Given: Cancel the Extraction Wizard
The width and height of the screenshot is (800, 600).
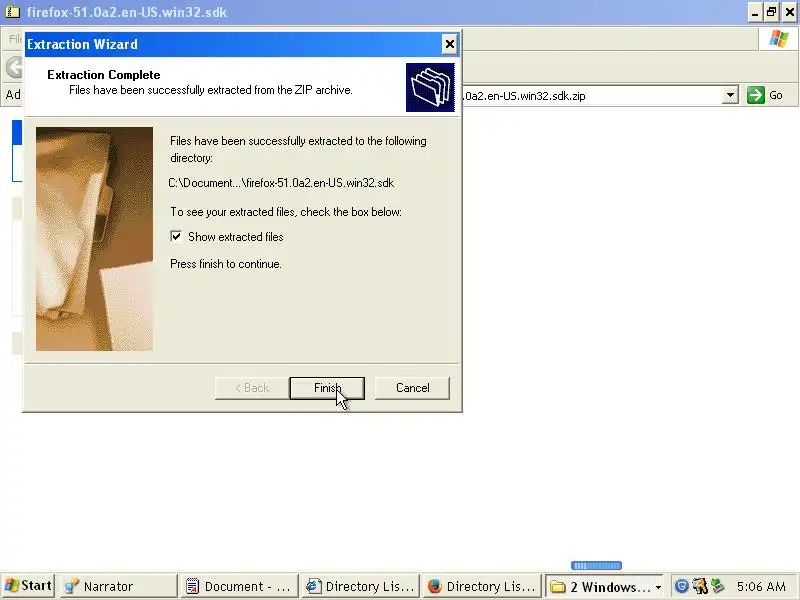Looking at the screenshot, I should [412, 388].
